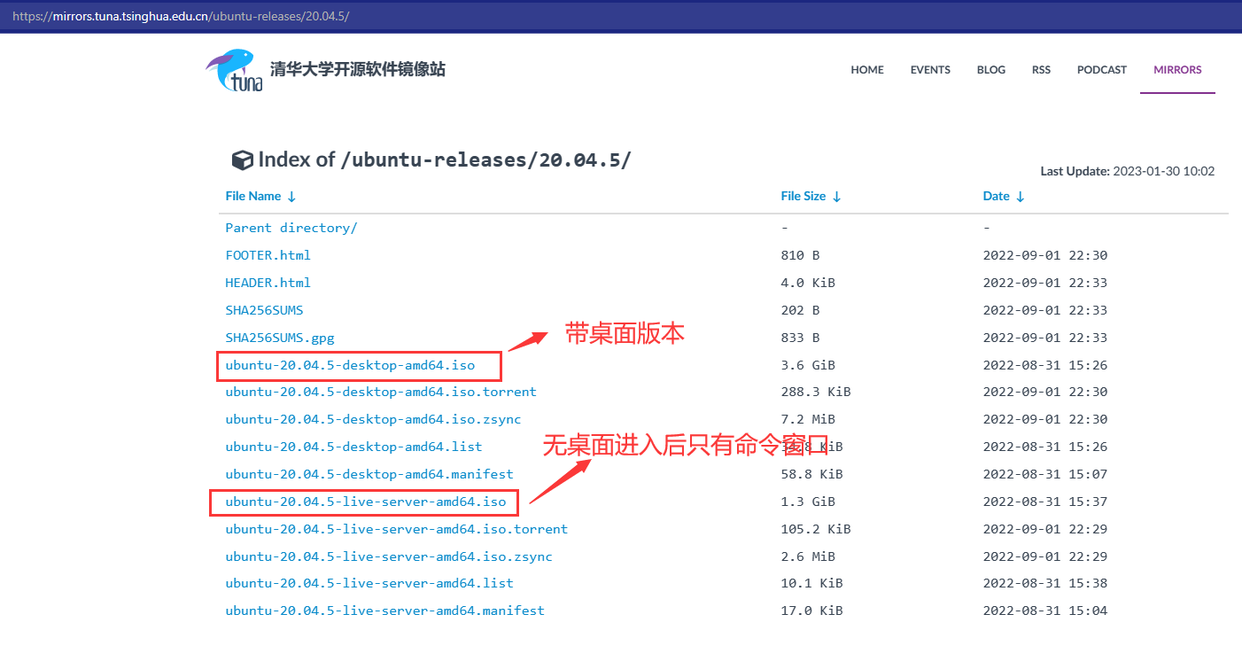Open FOOTER.html file link
This screenshot has height=669, width=1242.
[268, 255]
